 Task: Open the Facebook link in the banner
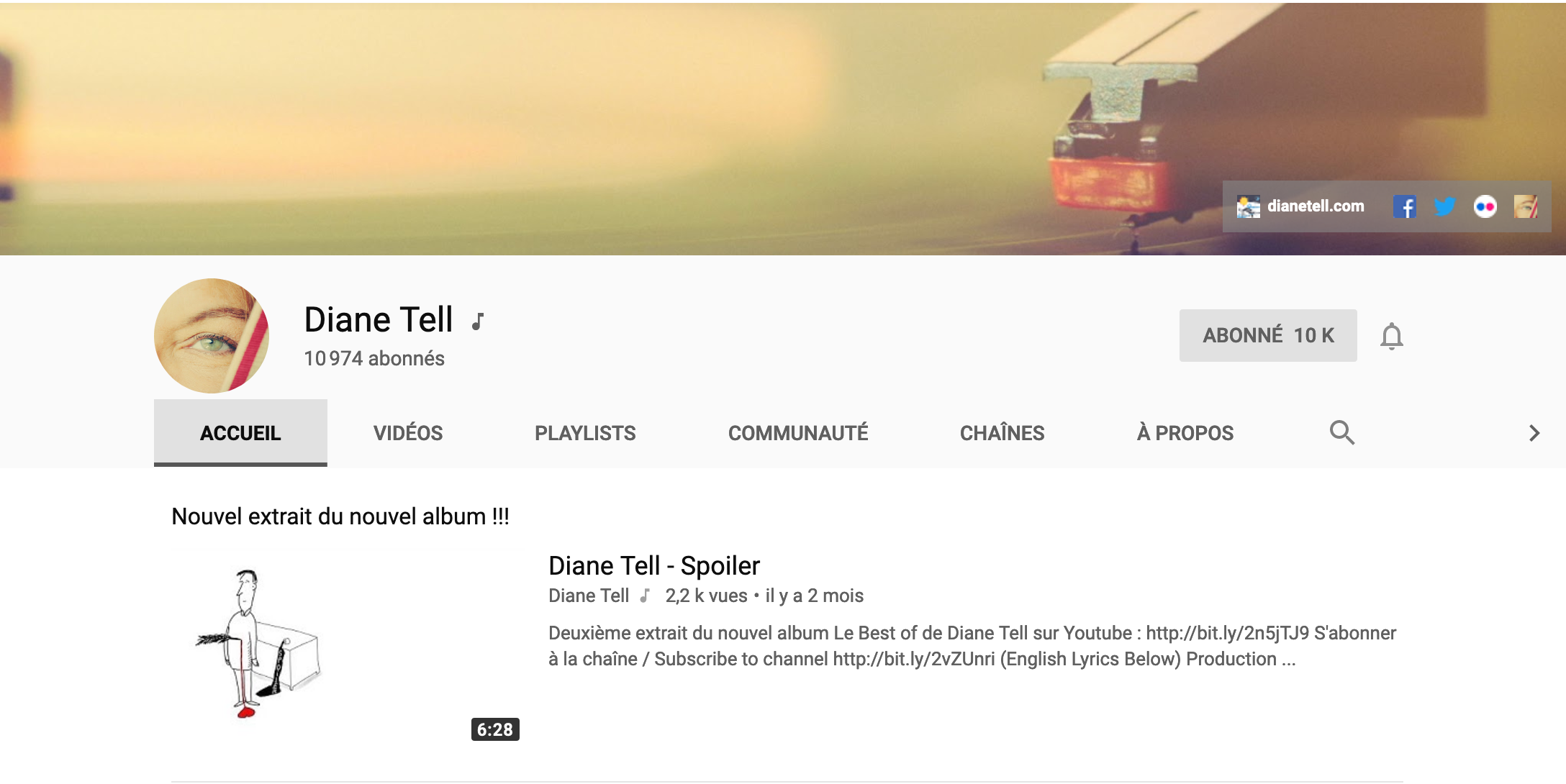1404,207
